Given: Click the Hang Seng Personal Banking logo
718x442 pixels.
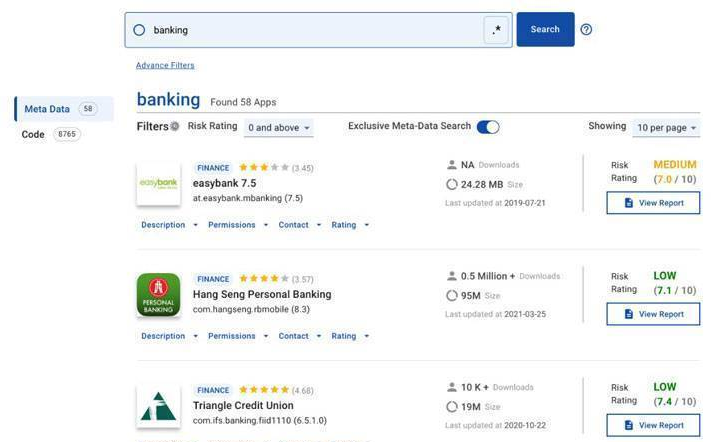Looking at the screenshot, I should (158, 295).
